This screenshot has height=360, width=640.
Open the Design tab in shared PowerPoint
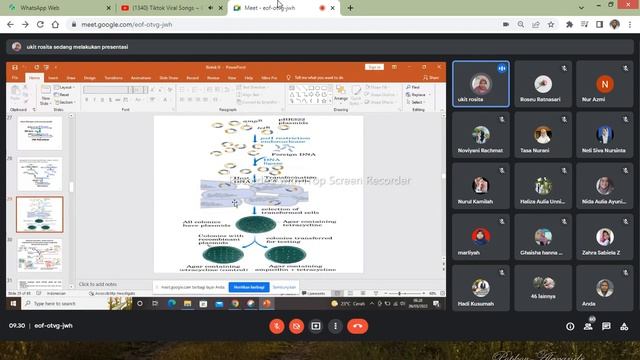[x=90, y=78]
